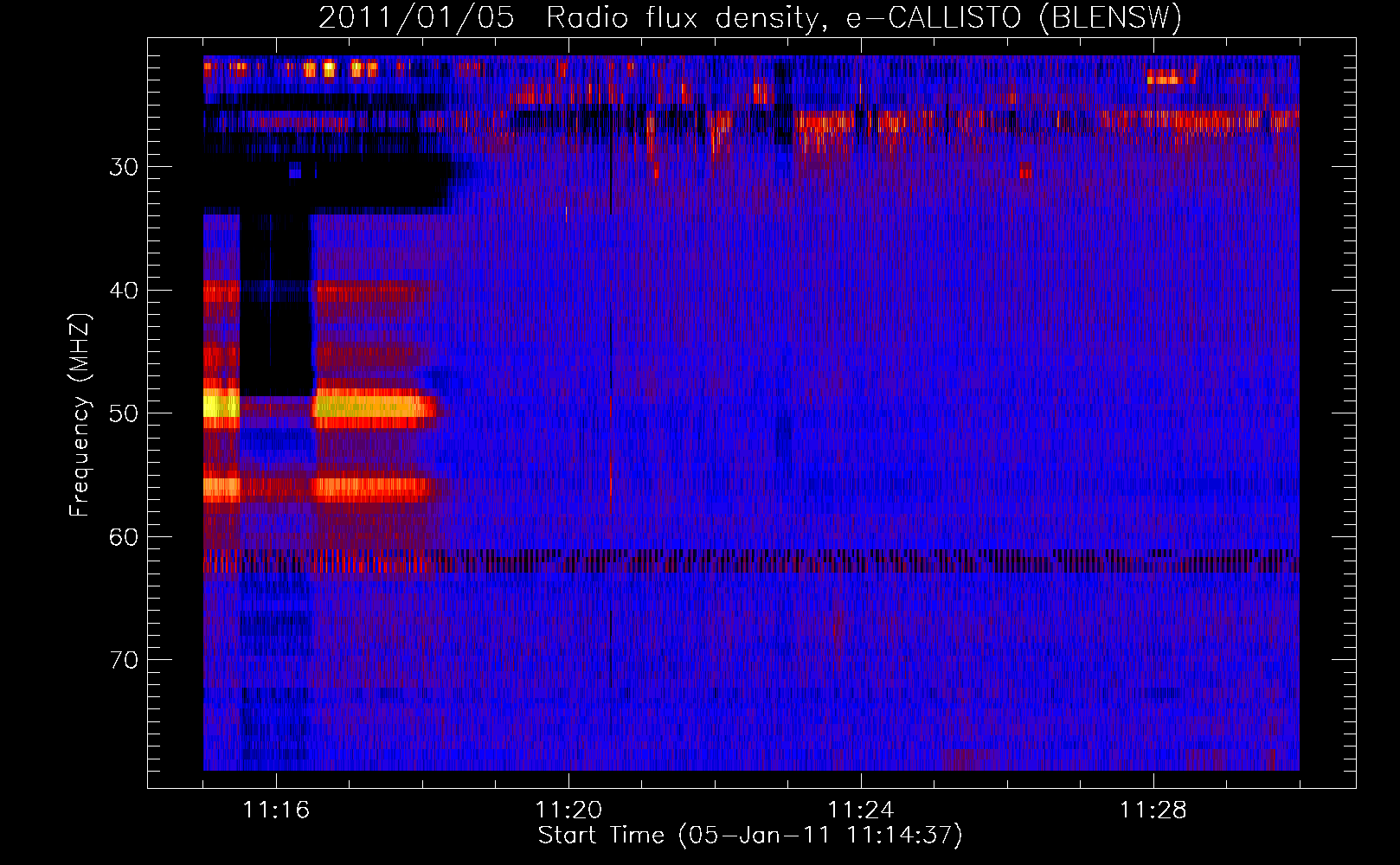1400x865 pixels.
Task: Click the 11:24 time tick label
Action: coord(861,810)
